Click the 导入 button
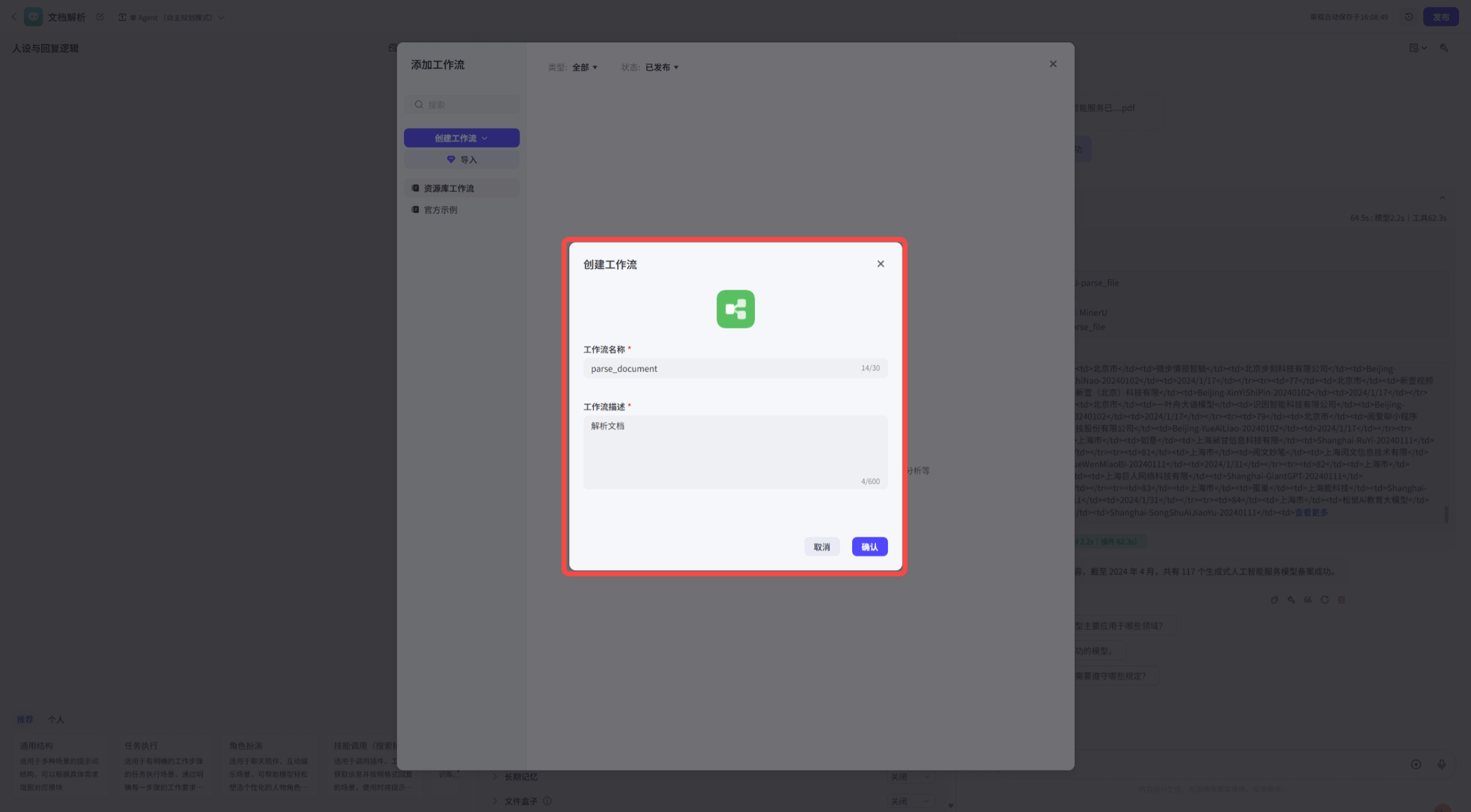1471x812 pixels. (x=461, y=160)
